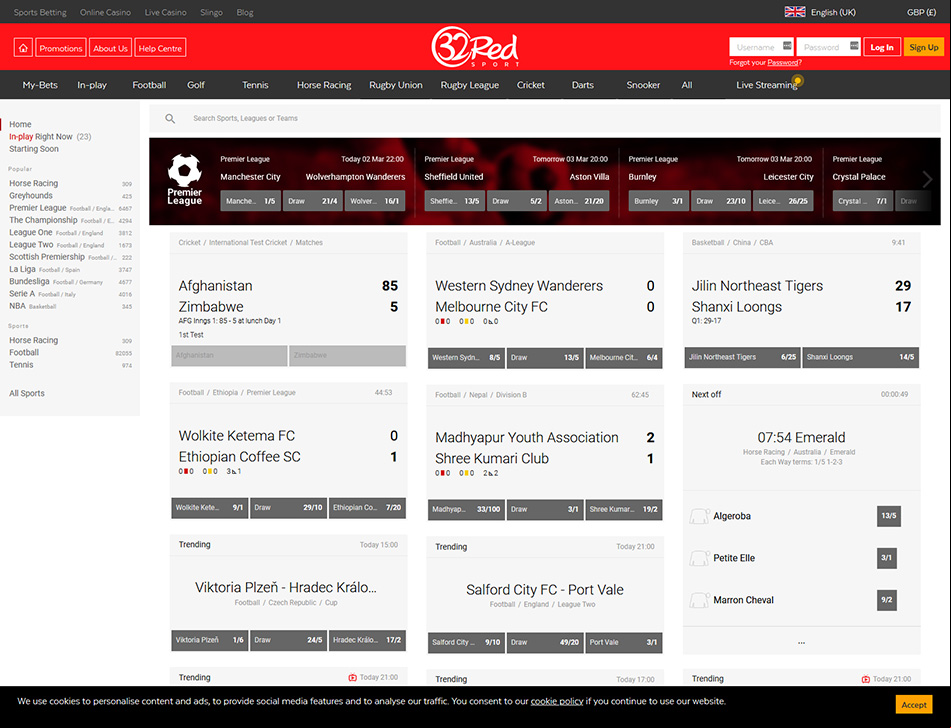Screen dimensions: 951x728
Task: Select Madhyapur odds 33/100
Action: coord(466,510)
